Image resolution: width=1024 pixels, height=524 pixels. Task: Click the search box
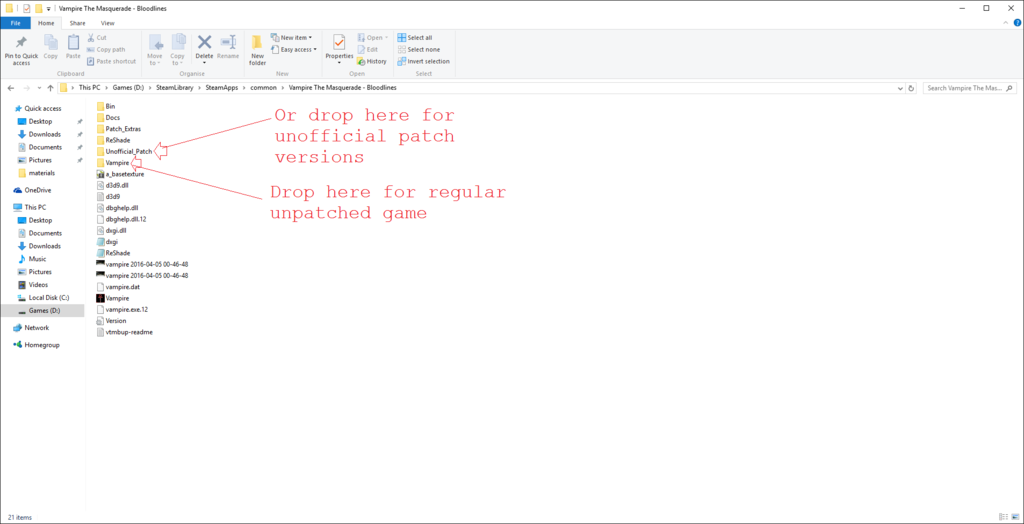(x=969, y=88)
